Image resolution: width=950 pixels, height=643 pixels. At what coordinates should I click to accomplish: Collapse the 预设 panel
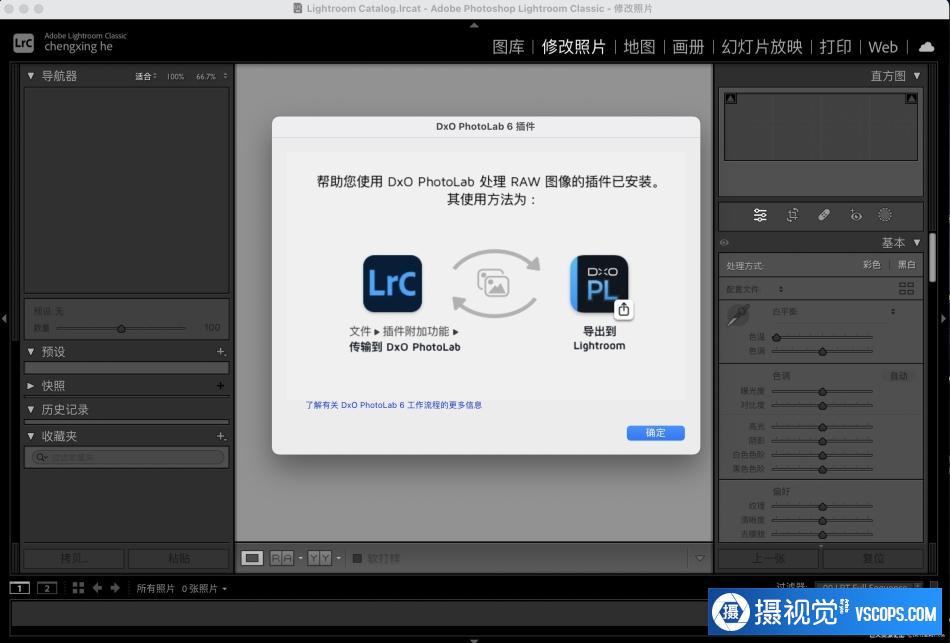31,351
